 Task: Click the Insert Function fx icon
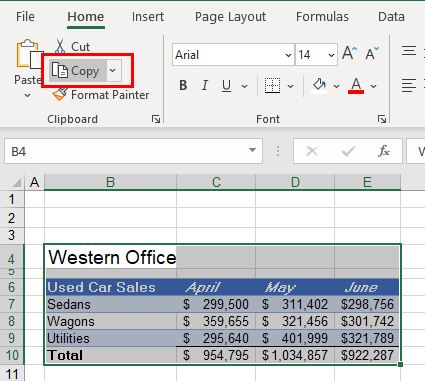click(384, 152)
